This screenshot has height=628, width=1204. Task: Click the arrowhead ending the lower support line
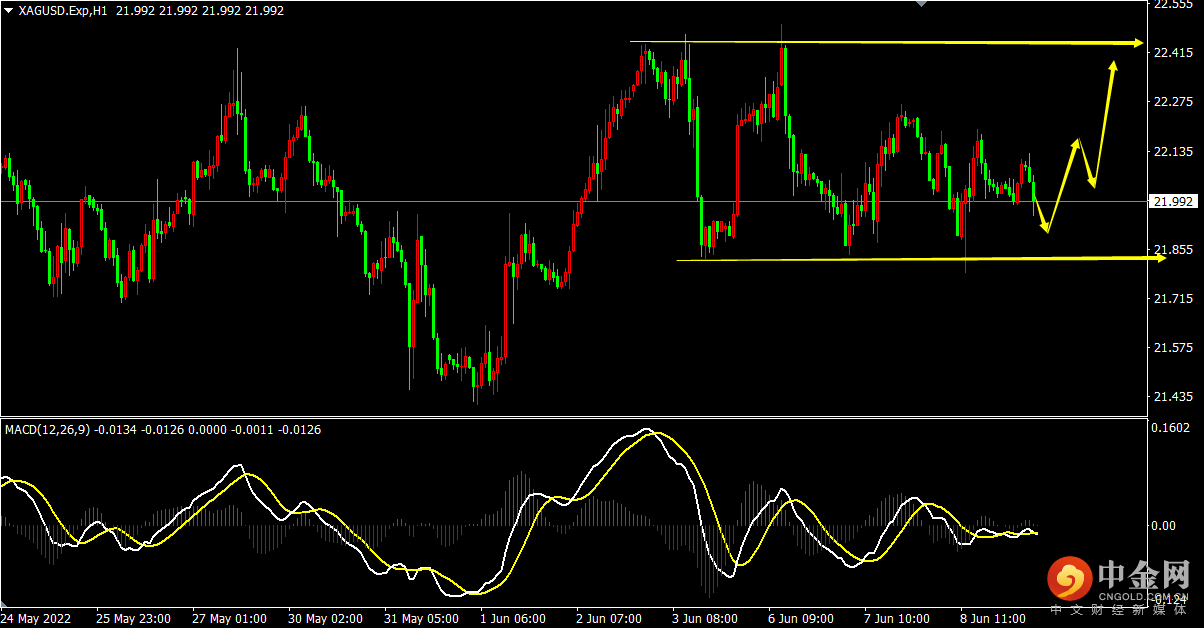click(1160, 258)
